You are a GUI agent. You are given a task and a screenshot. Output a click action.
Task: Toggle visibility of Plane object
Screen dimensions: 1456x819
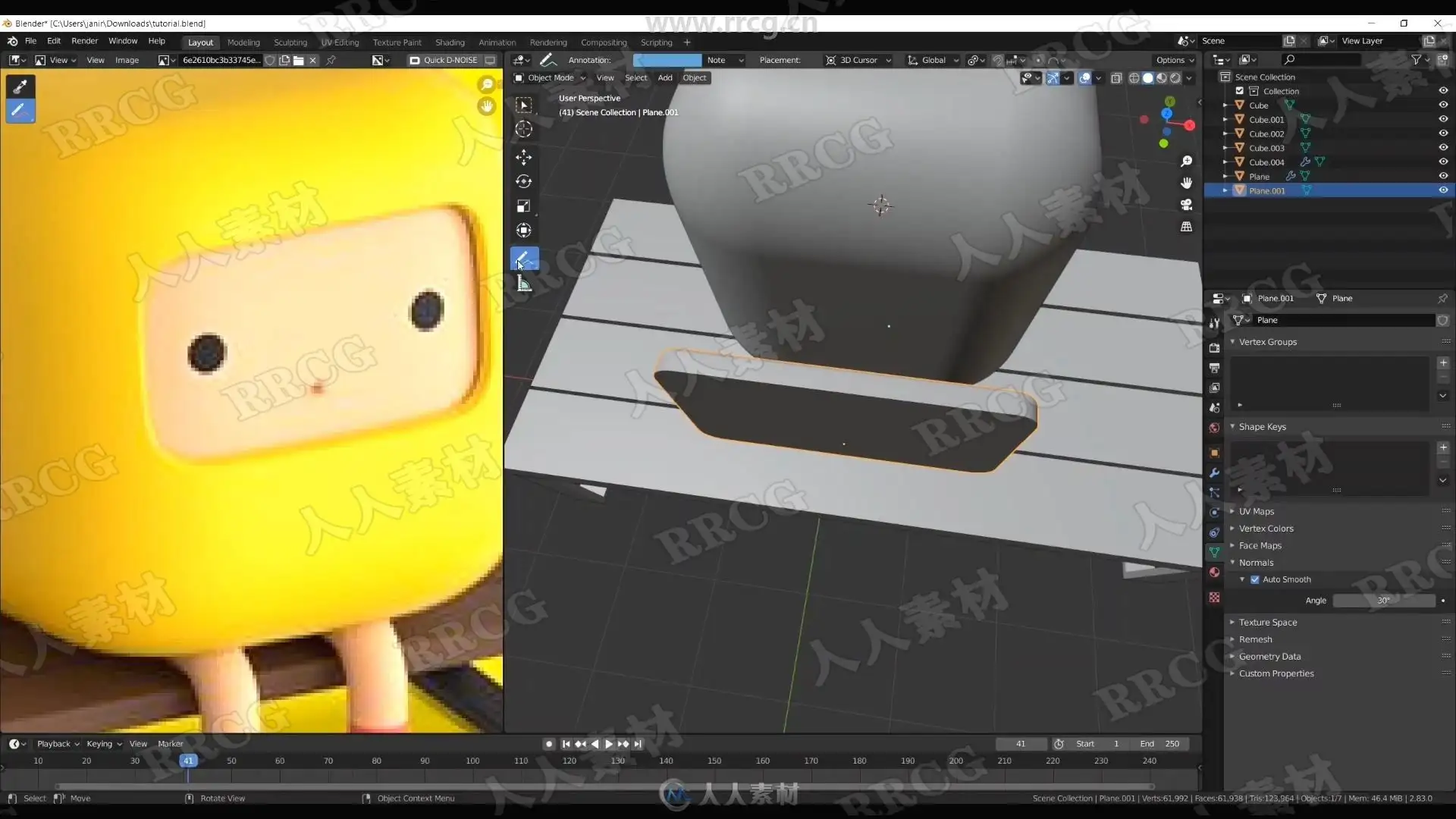coord(1443,176)
